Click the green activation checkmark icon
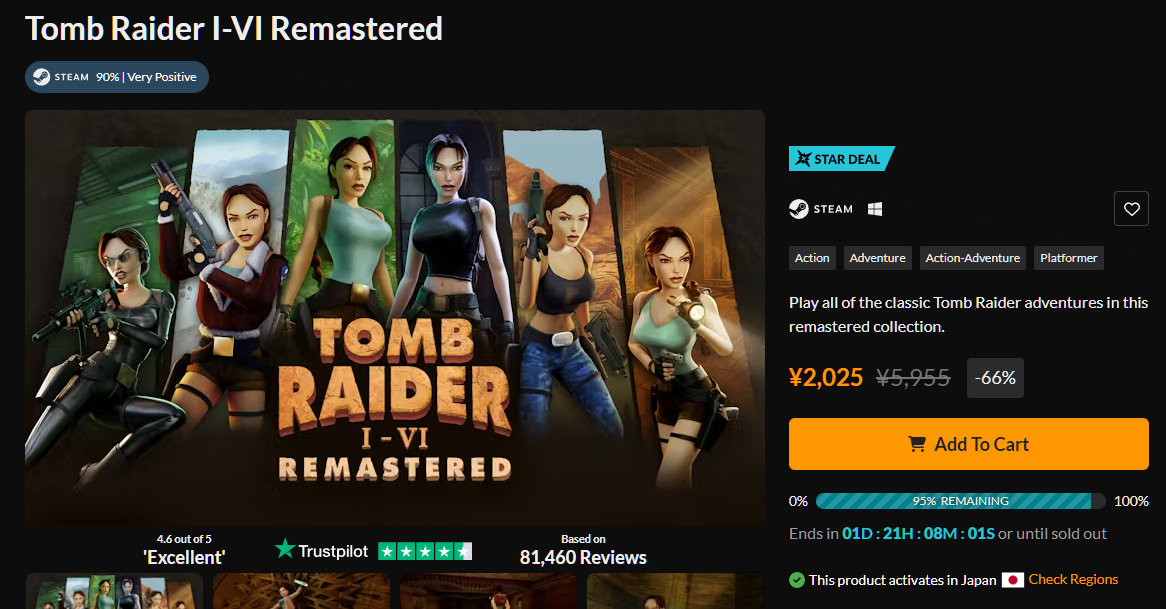 tap(797, 580)
